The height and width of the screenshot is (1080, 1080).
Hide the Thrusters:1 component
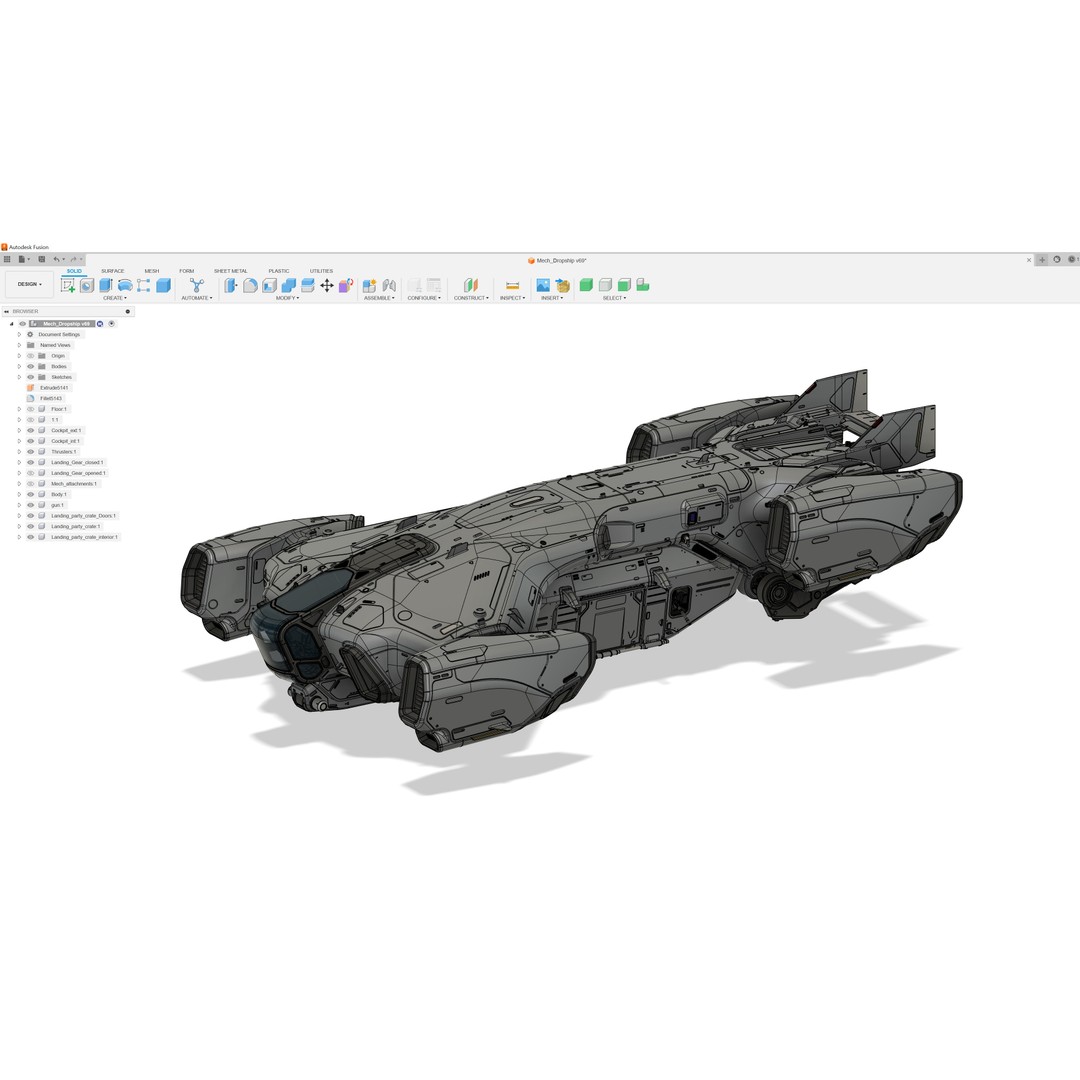(x=30, y=452)
